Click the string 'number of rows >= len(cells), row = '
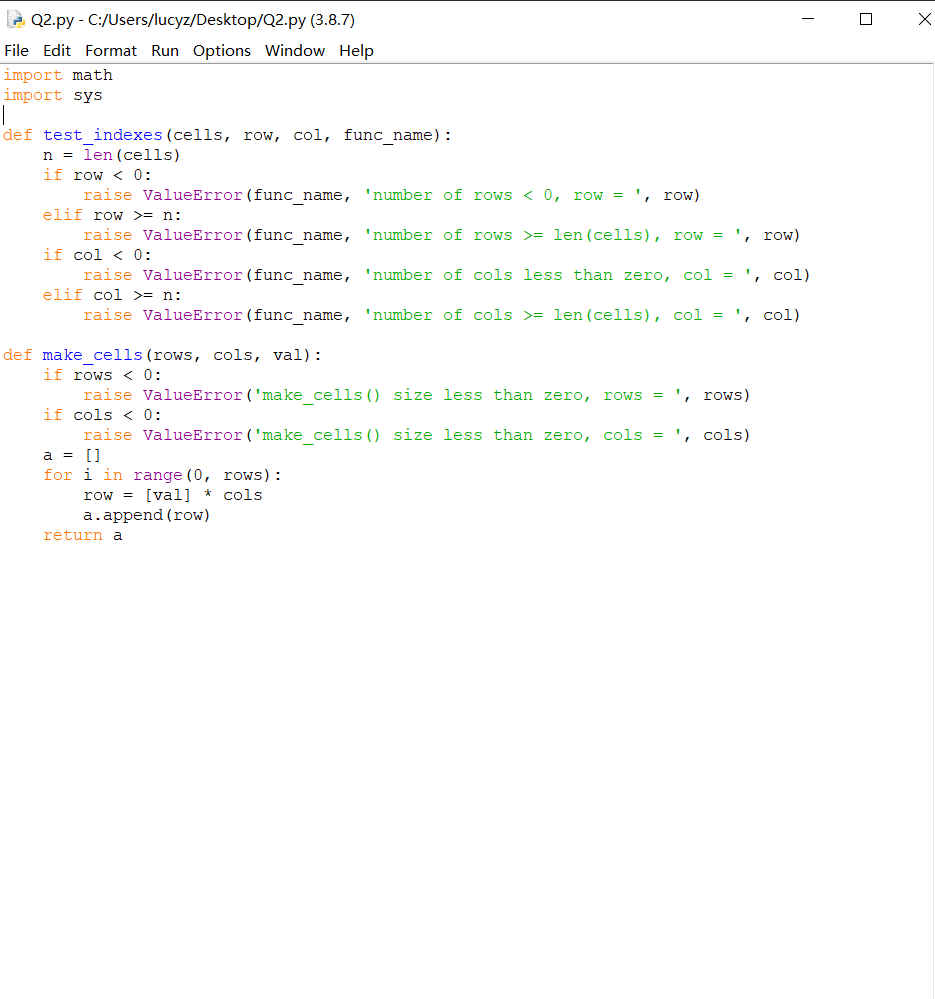The width and height of the screenshot is (935, 999). pos(553,236)
